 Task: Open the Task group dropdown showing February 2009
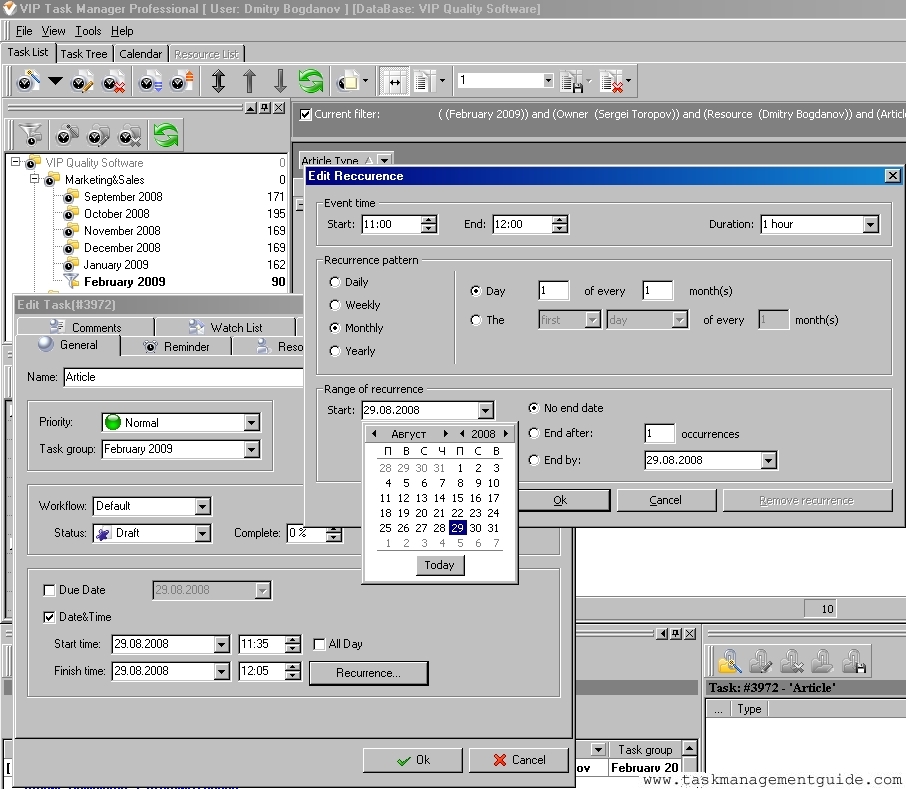[x=251, y=449]
